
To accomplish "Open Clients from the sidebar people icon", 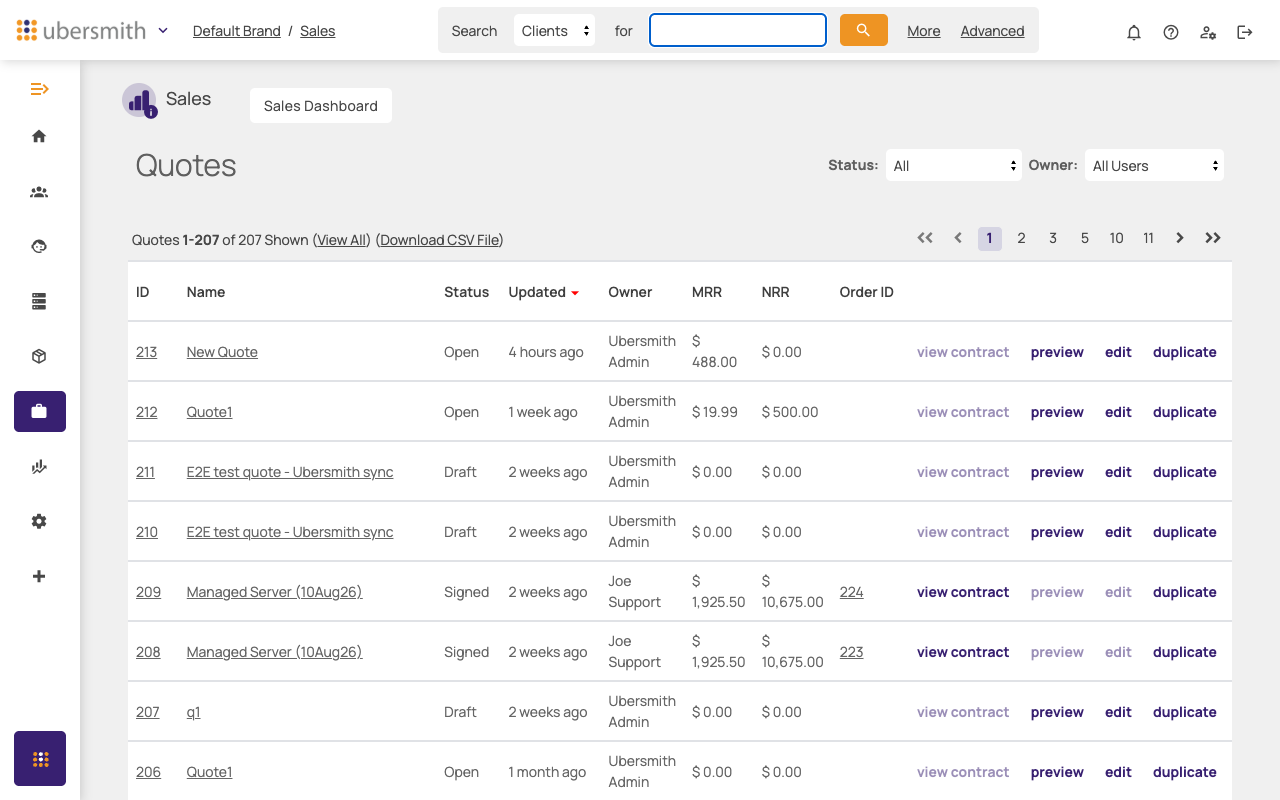I will (x=39, y=192).
